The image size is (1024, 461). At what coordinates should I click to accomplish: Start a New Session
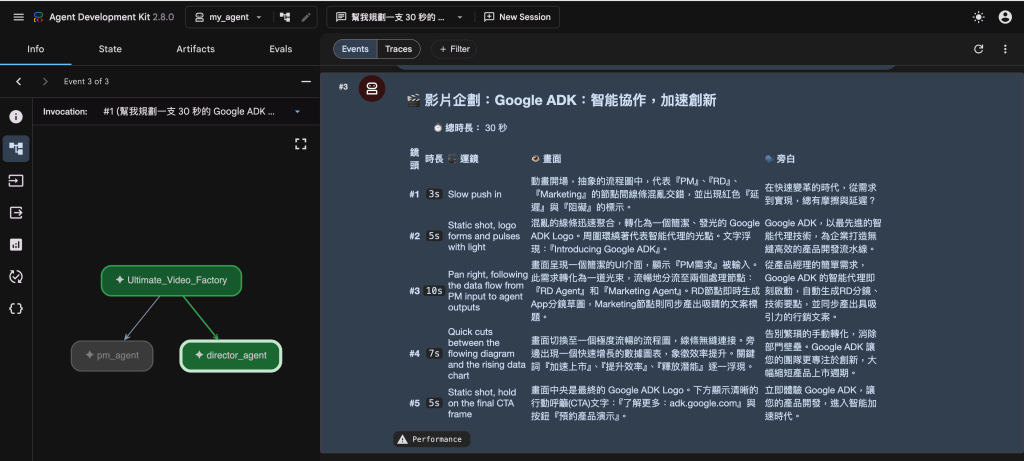coord(517,18)
